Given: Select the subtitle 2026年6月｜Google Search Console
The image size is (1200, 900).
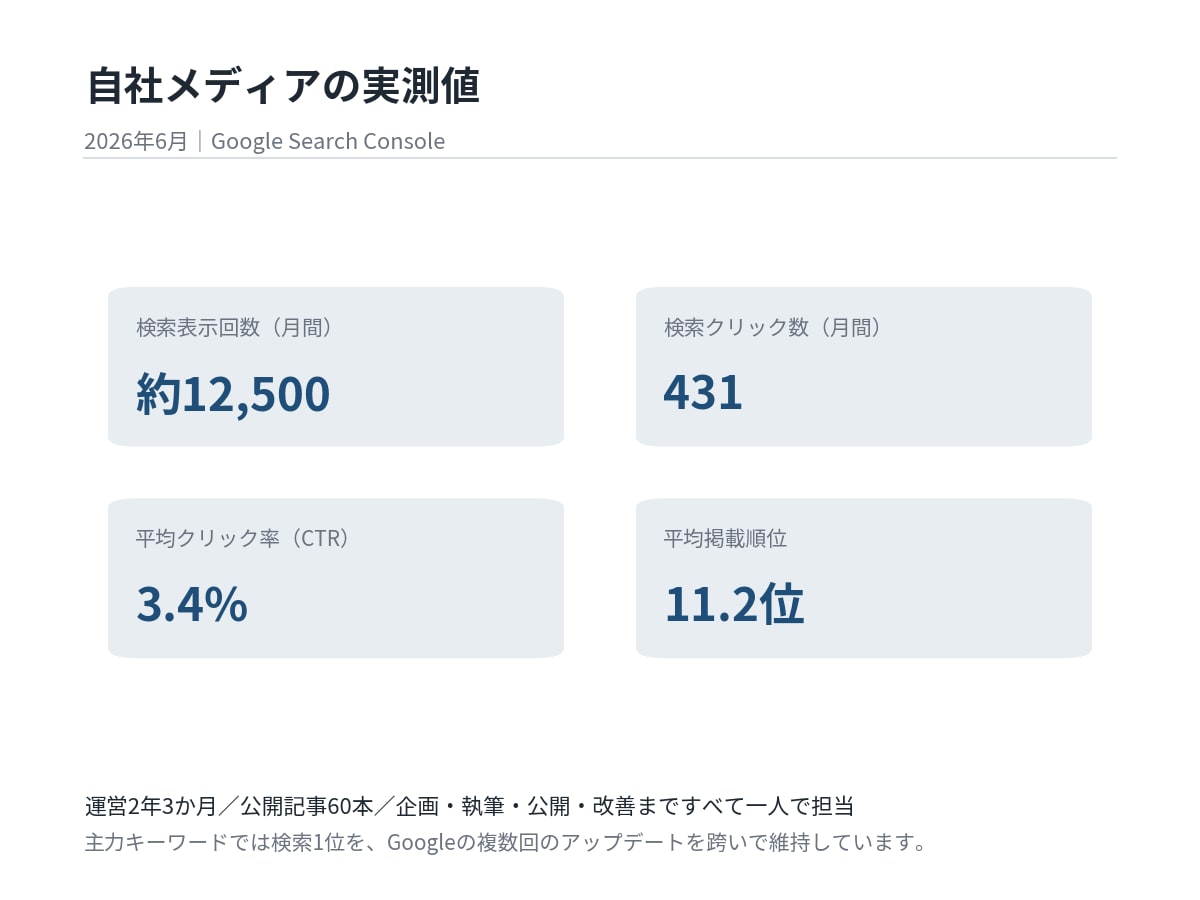Looking at the screenshot, I should point(264,141).
